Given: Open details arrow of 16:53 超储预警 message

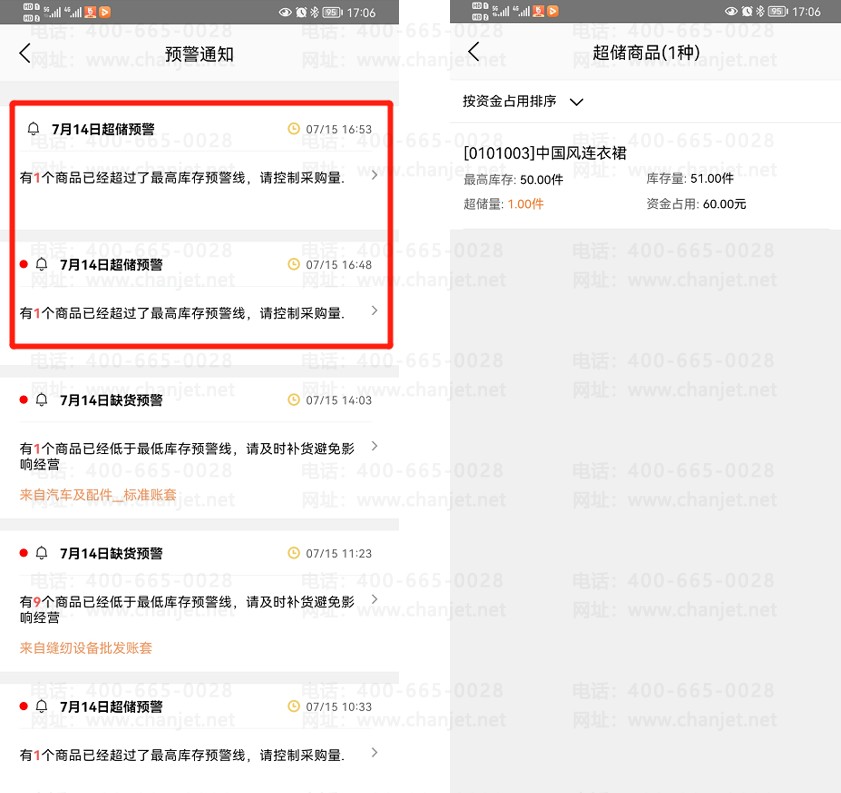Looking at the screenshot, I should [374, 175].
